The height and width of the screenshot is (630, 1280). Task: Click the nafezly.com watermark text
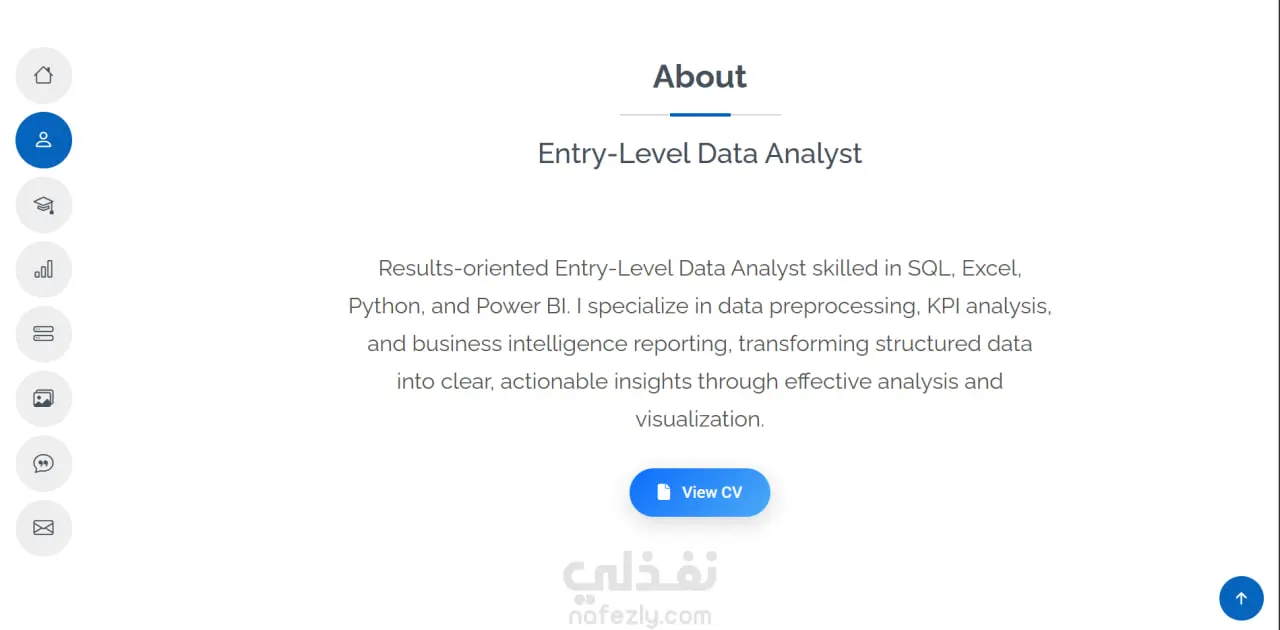click(x=640, y=616)
